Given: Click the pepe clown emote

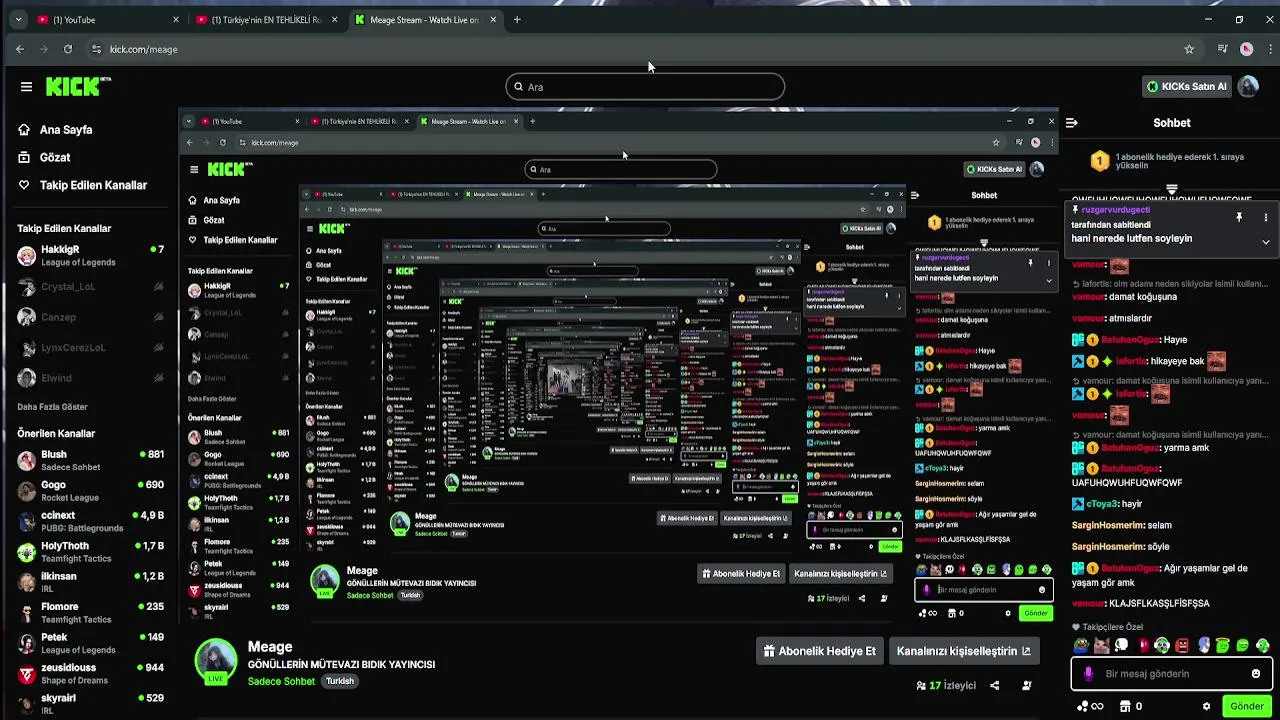Looking at the screenshot, I should pos(1081,646).
